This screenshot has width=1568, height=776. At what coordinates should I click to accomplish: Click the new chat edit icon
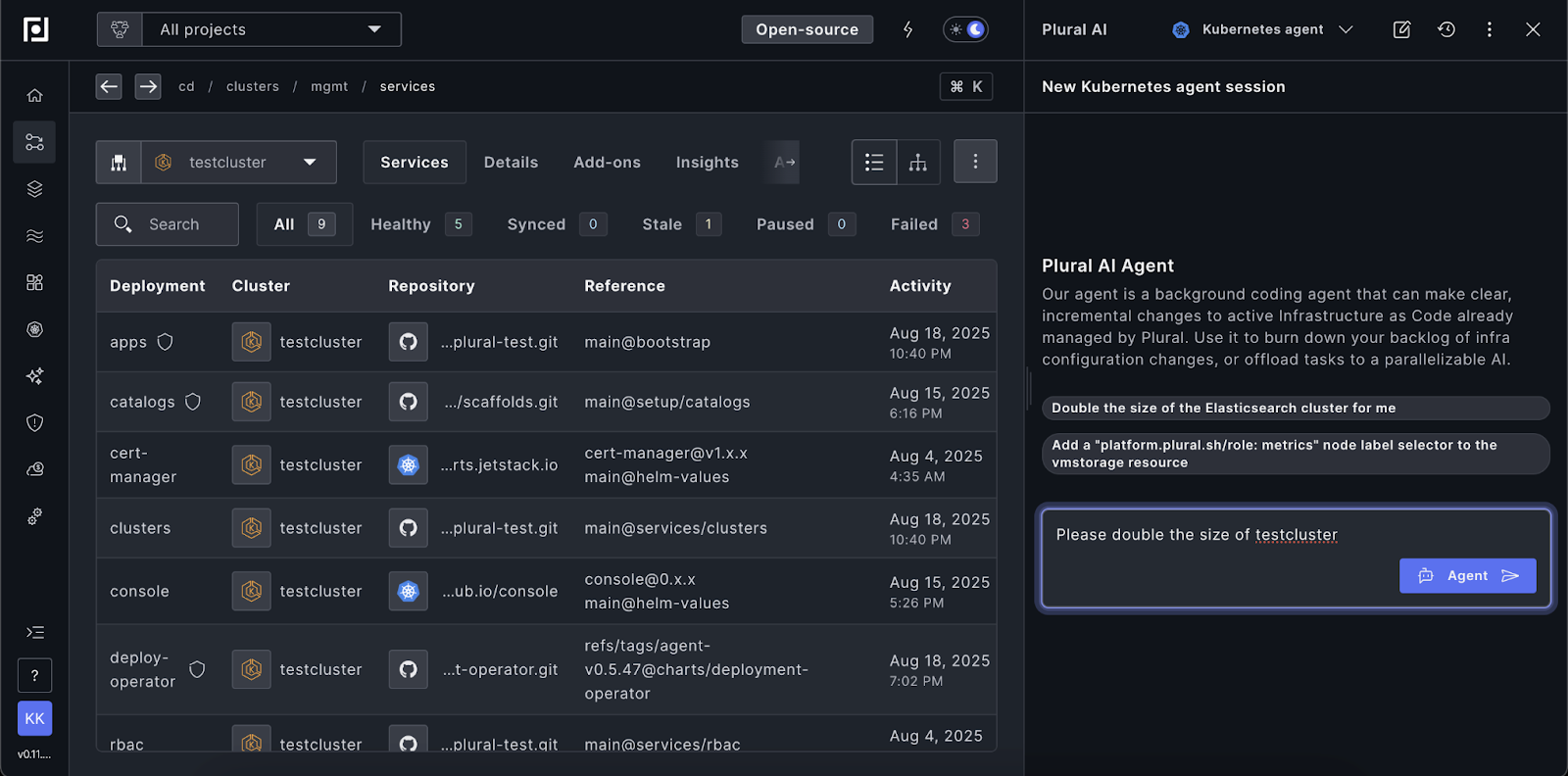pos(1401,29)
